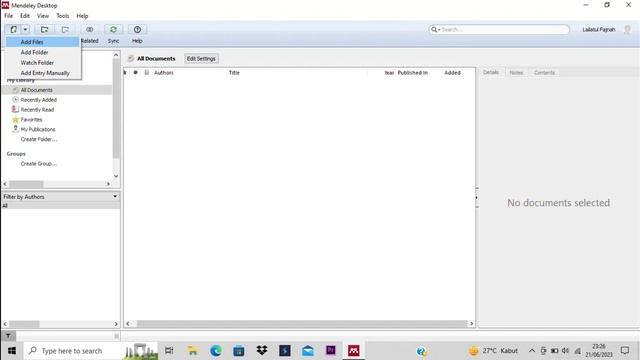Click the sidebar scroll up arrow
This screenshot has width=640, height=360.
point(116,55)
